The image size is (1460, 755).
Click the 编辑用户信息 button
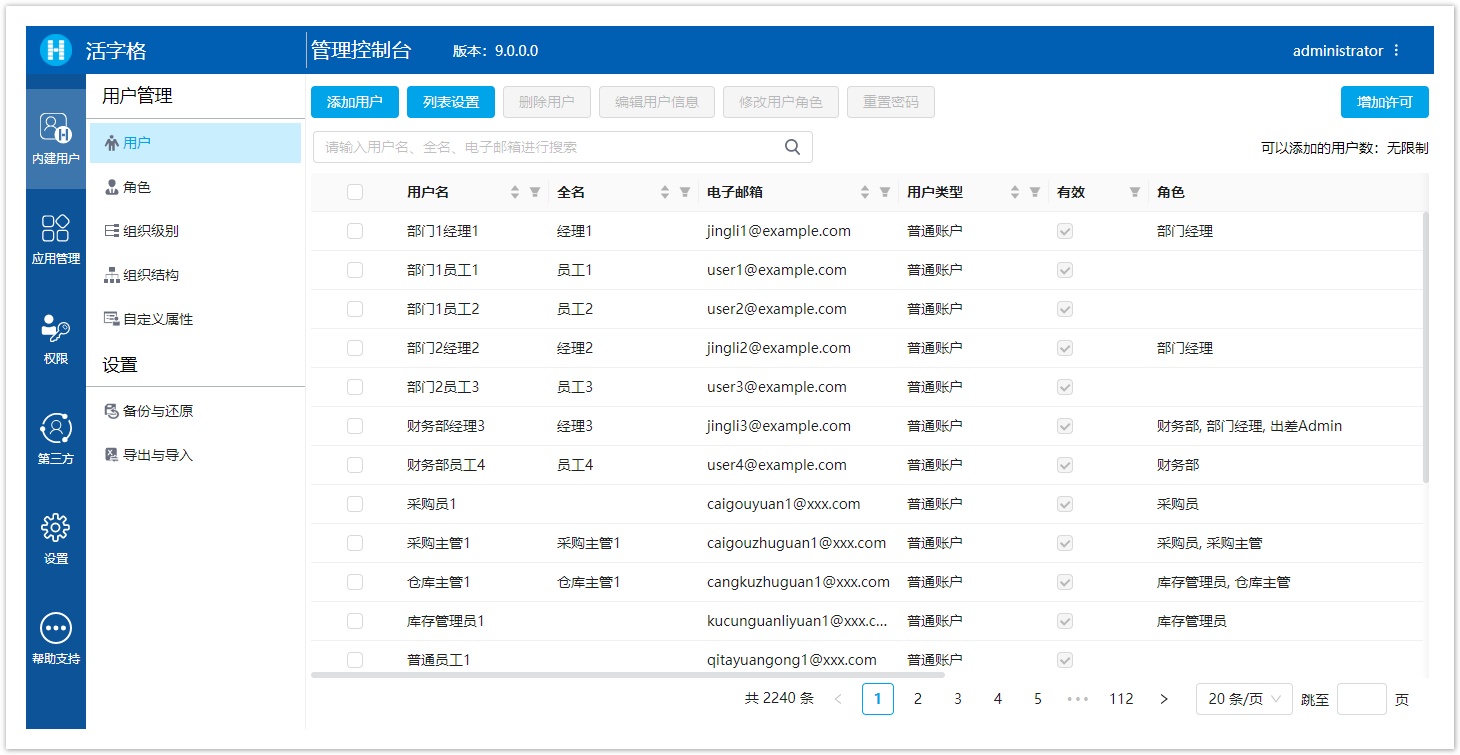point(657,102)
